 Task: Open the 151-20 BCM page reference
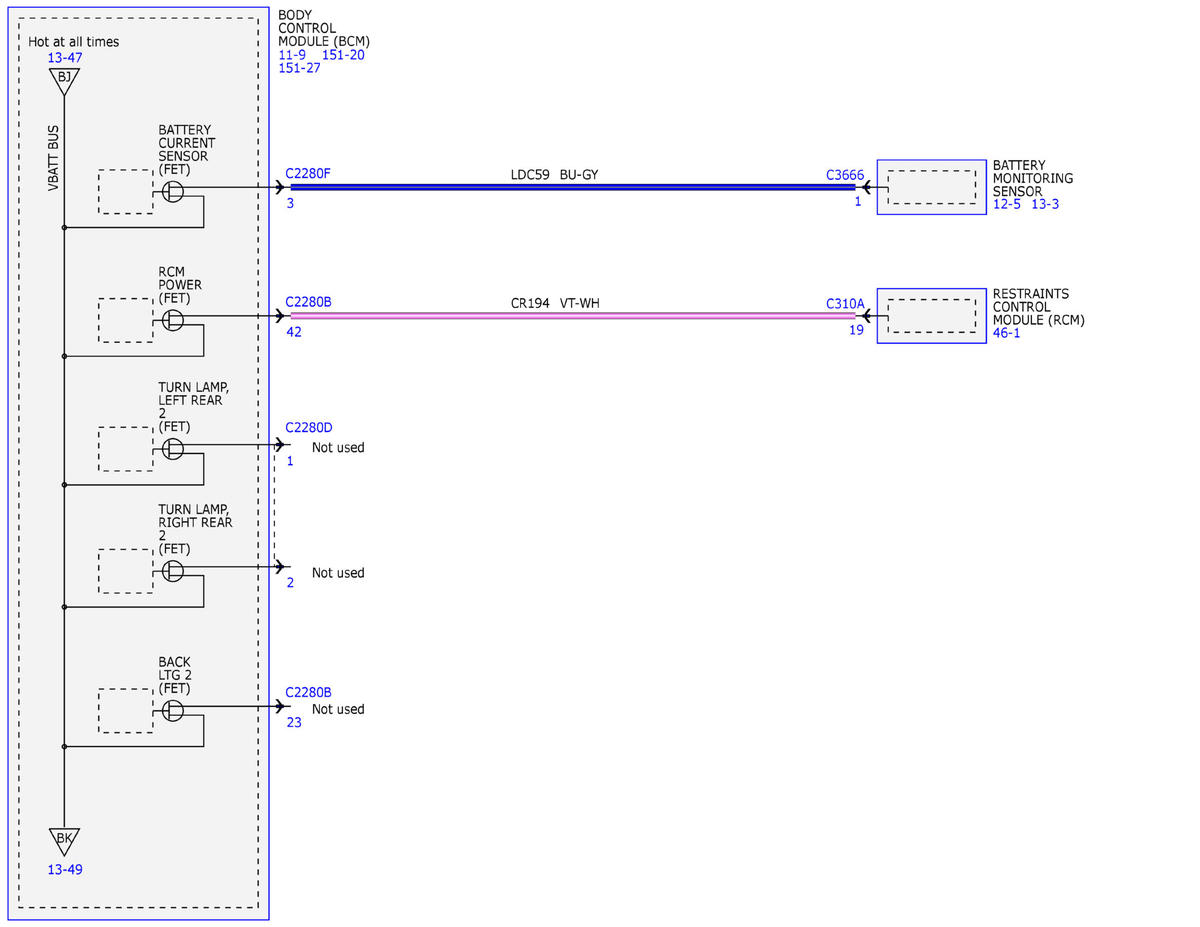click(x=343, y=55)
